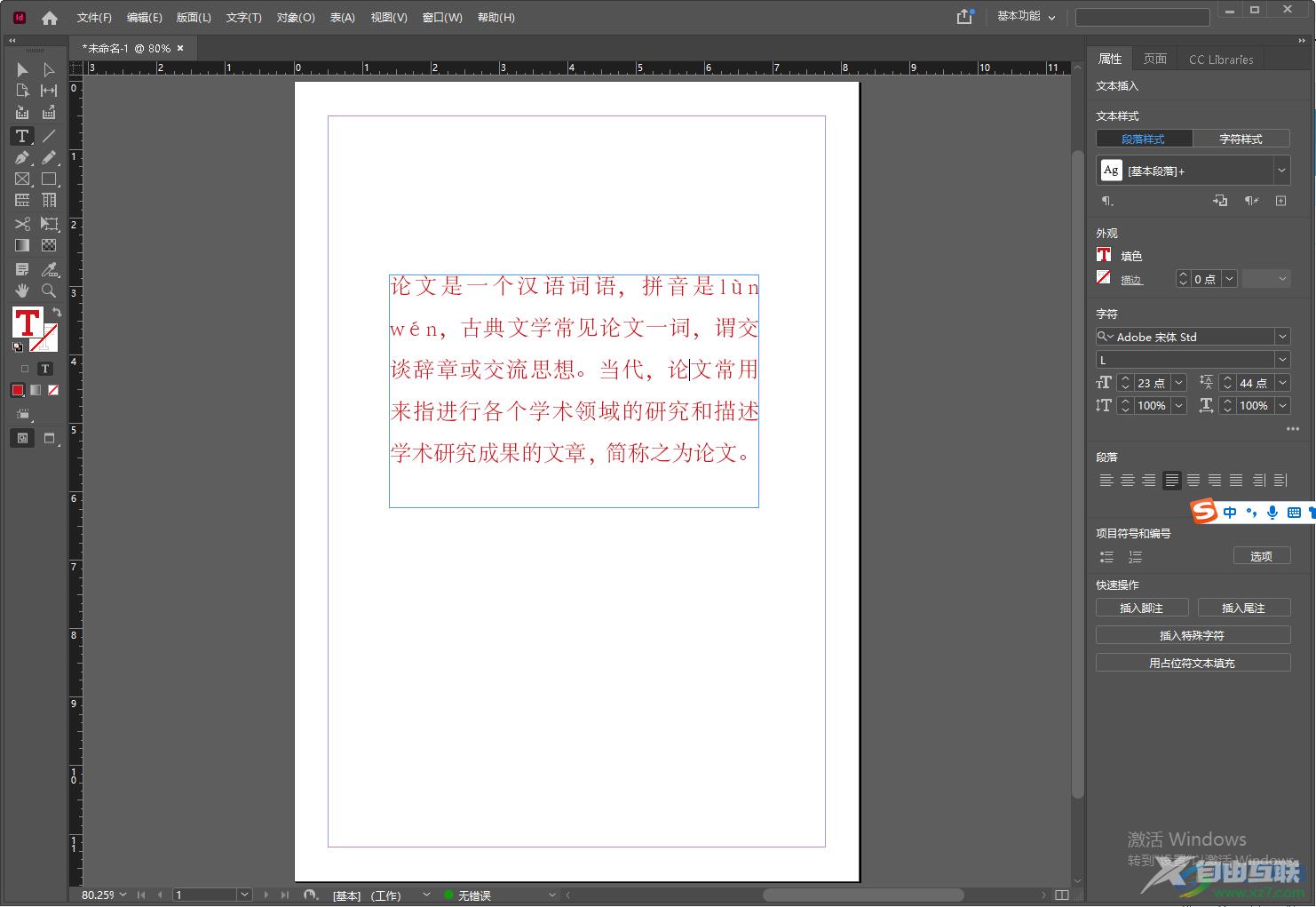
Task: Select the Gradient Swatch tool
Action: pyautogui.click(x=22, y=245)
